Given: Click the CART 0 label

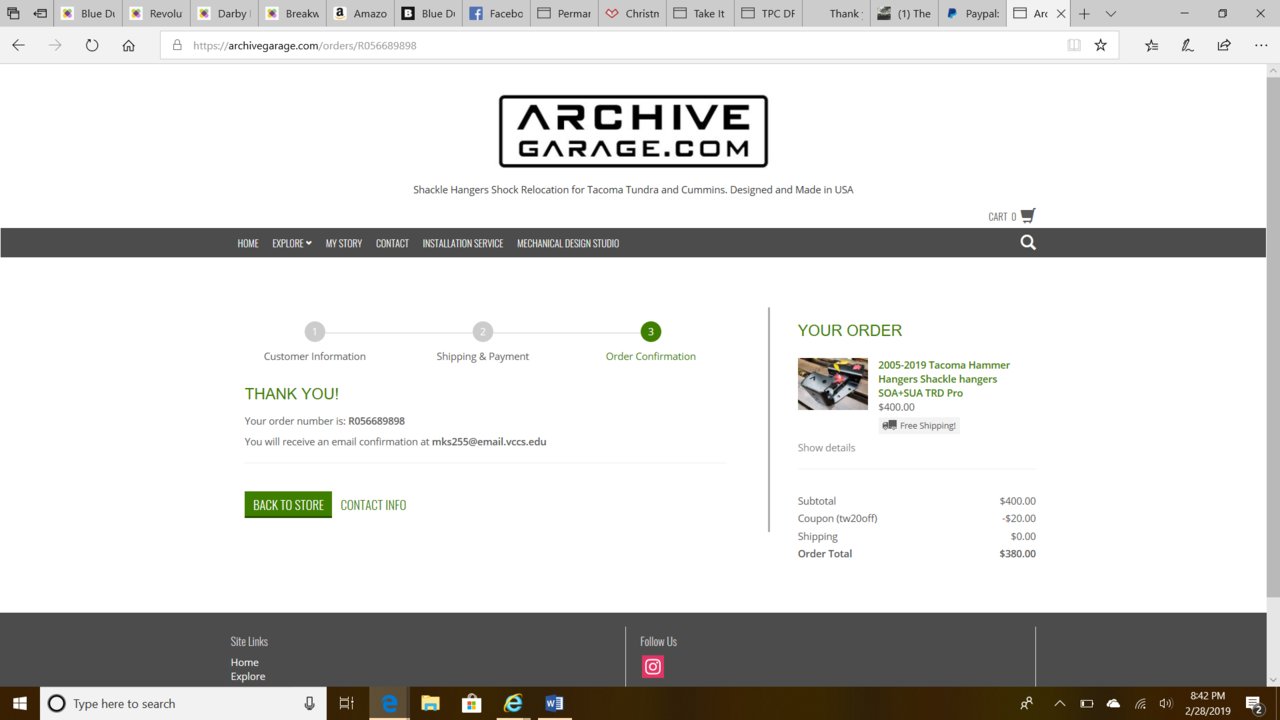Looking at the screenshot, I should tap(1002, 216).
